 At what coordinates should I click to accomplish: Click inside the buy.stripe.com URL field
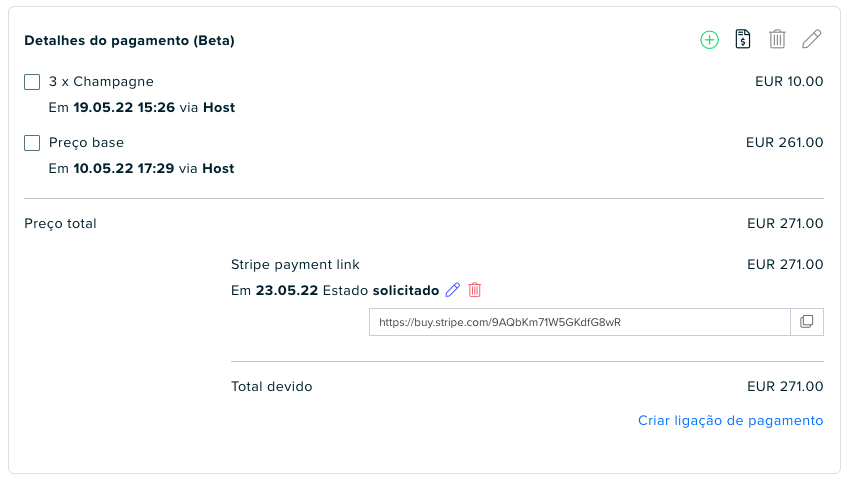[x=580, y=322]
